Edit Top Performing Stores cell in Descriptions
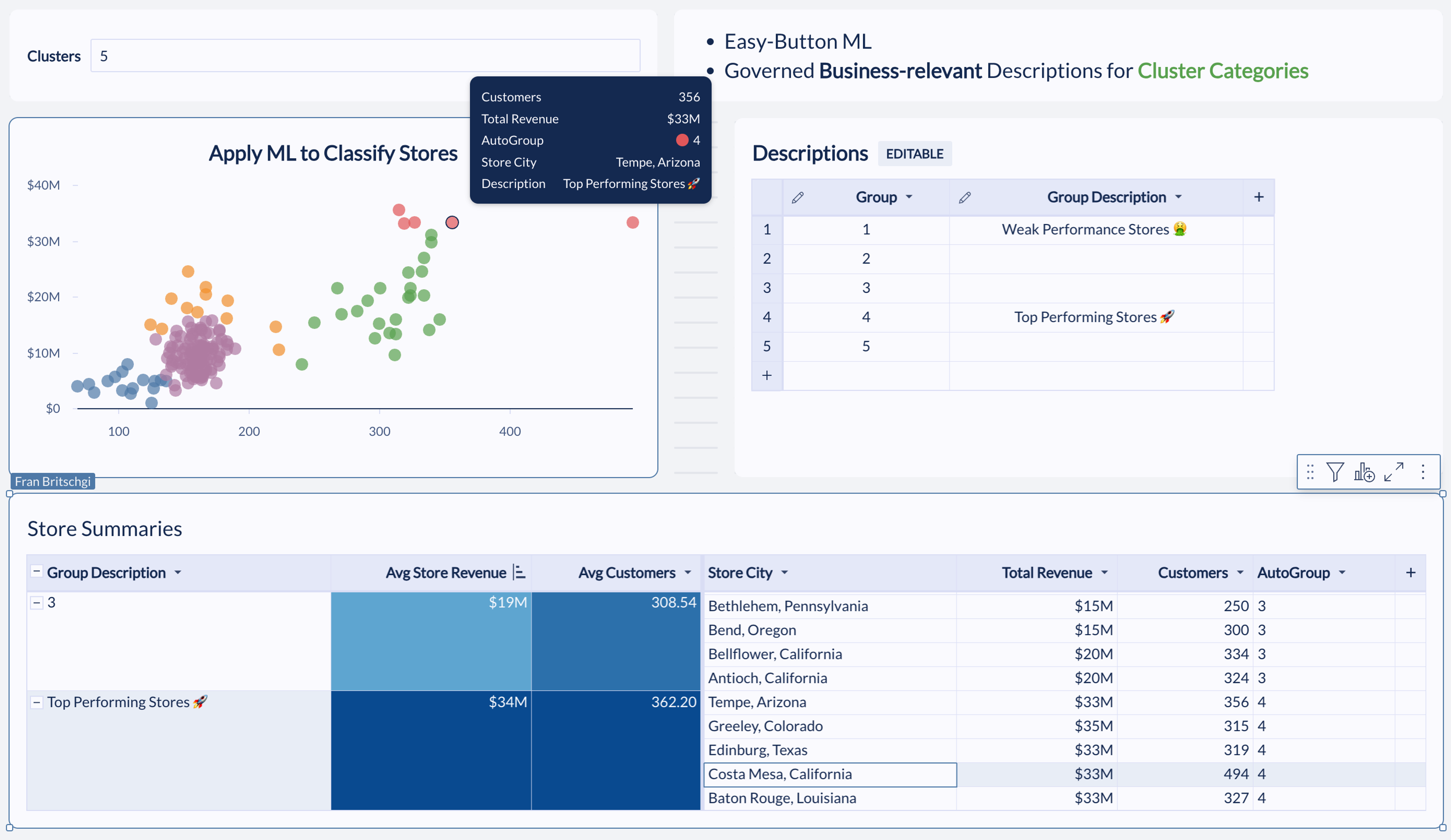 point(1096,317)
